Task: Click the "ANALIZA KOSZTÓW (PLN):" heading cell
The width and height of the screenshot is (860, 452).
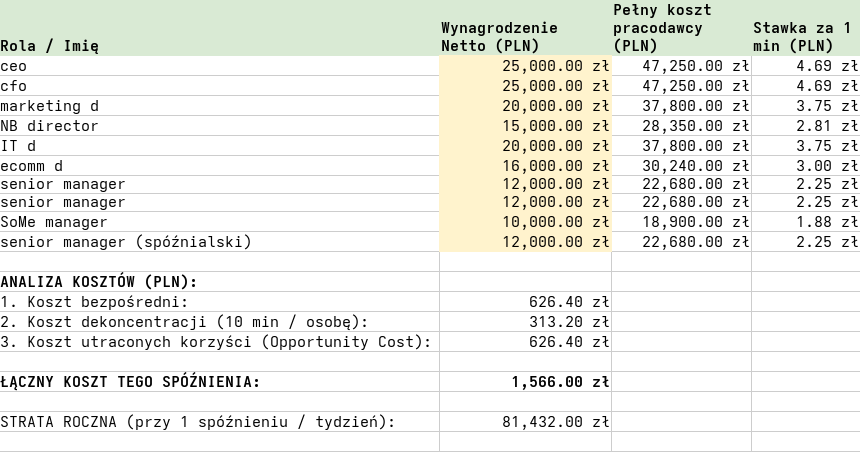Action: point(99,282)
